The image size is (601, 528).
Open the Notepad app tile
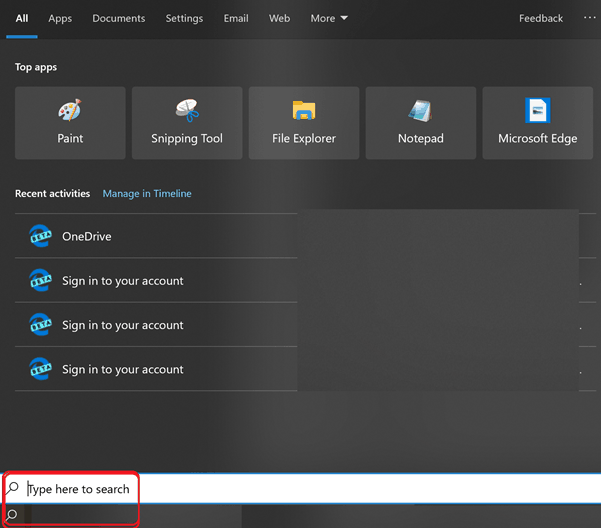(421, 123)
